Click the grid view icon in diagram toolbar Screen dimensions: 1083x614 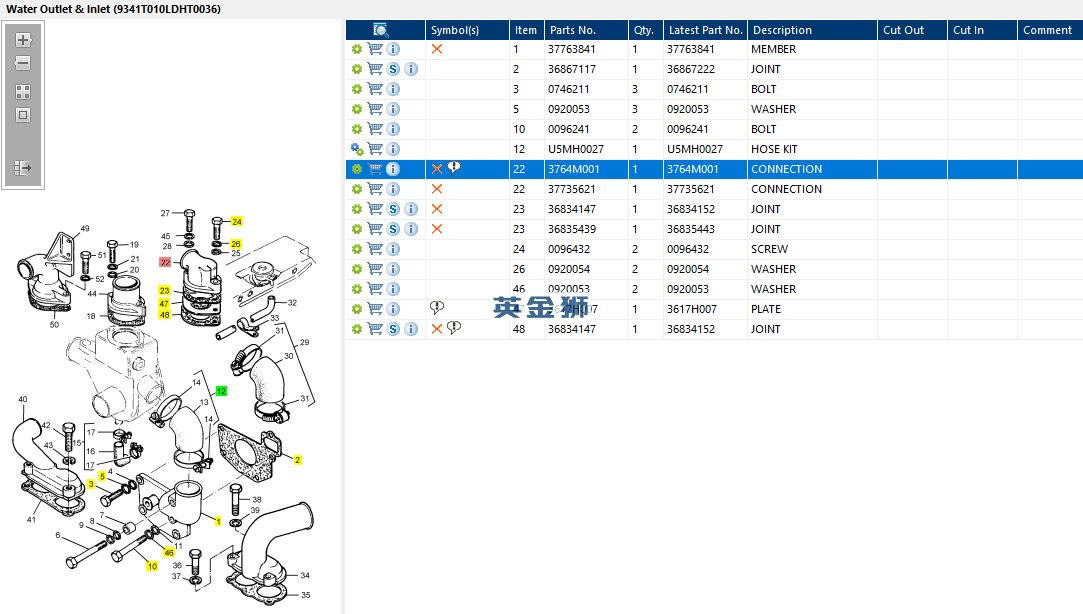[23, 92]
